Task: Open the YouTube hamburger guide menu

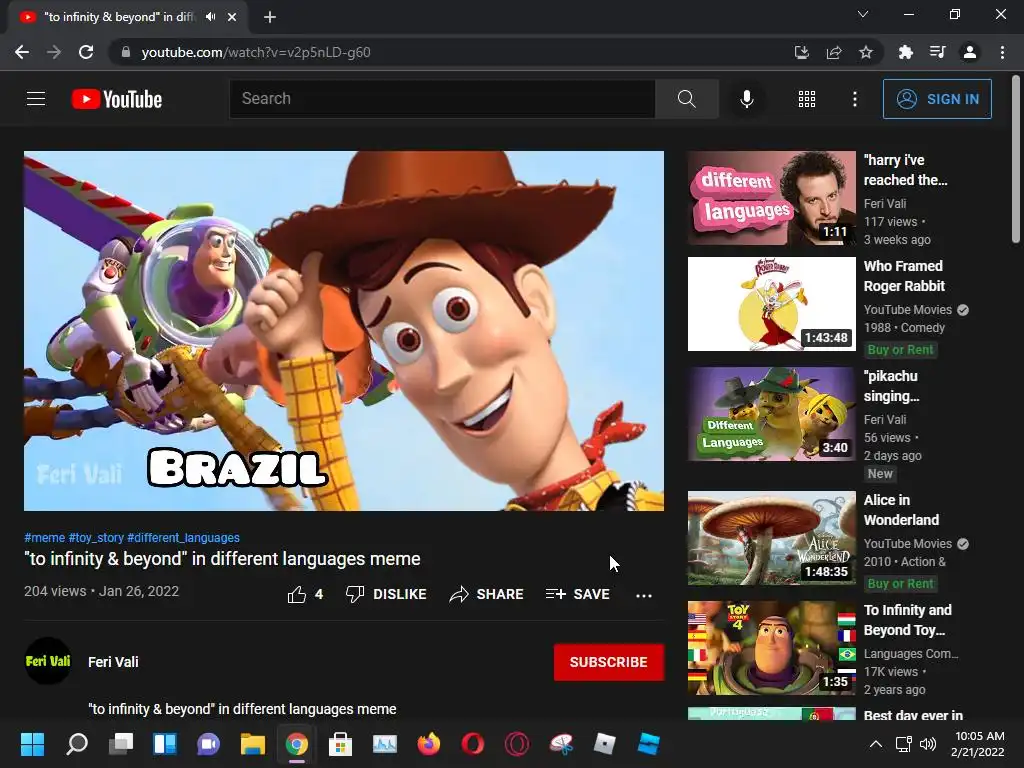Action: [x=36, y=99]
